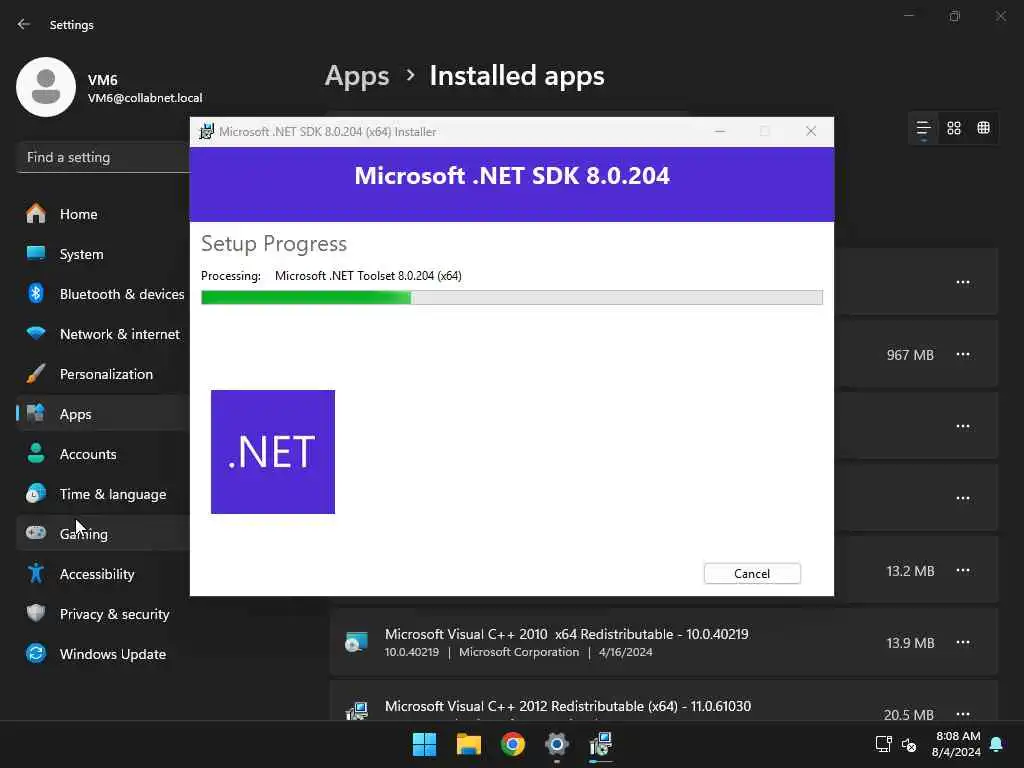Click the 13.9 MB size value

pyautogui.click(x=910, y=643)
